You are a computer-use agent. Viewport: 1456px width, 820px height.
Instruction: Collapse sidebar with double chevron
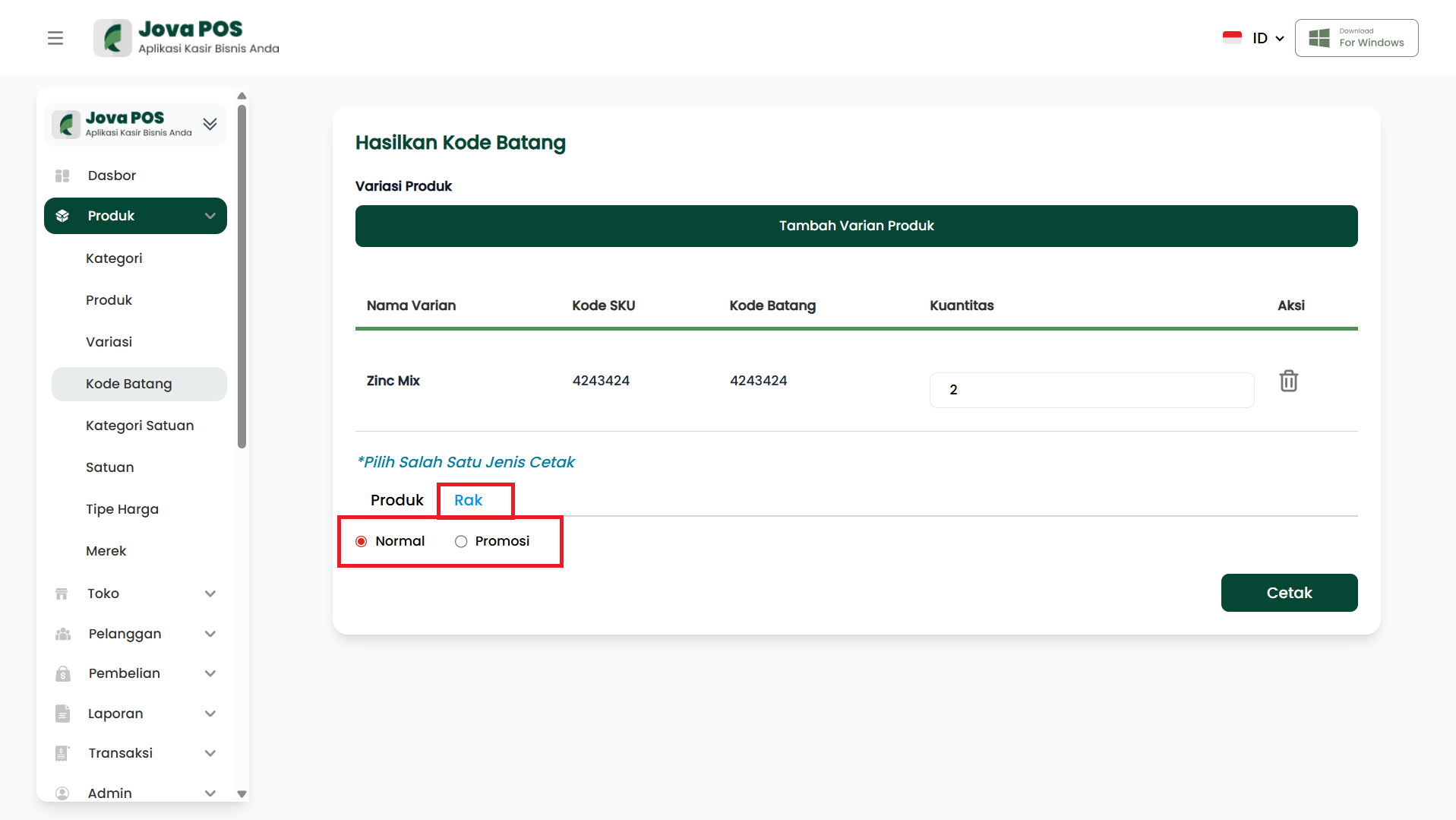coord(210,124)
